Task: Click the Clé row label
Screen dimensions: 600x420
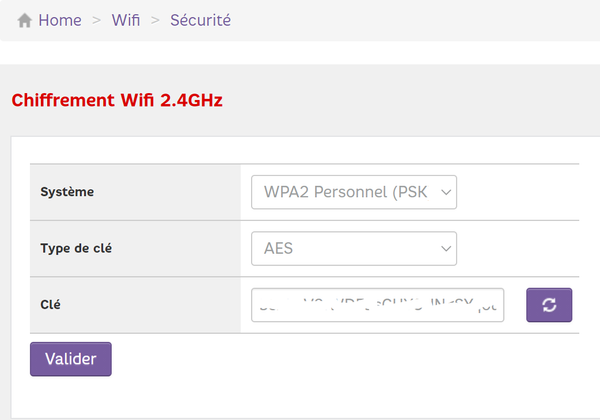Action: coord(51,304)
